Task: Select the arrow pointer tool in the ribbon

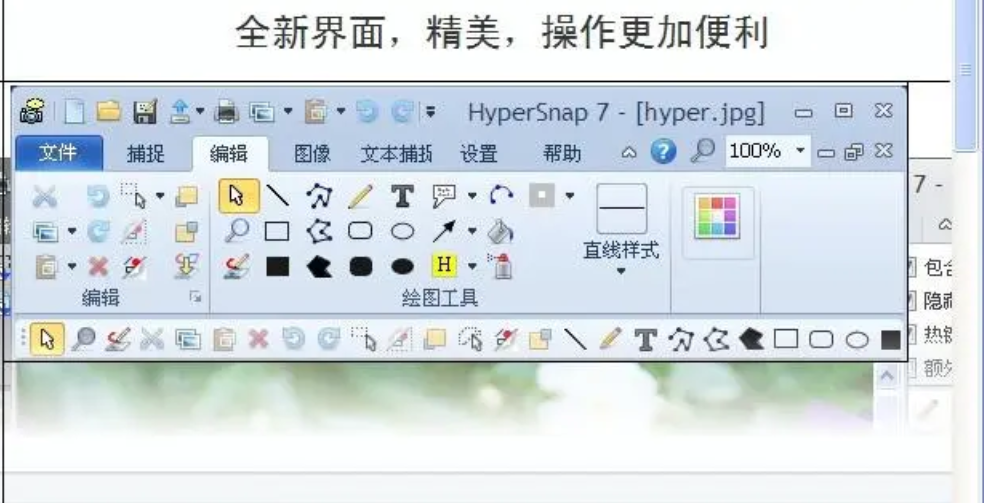Action: [238, 196]
